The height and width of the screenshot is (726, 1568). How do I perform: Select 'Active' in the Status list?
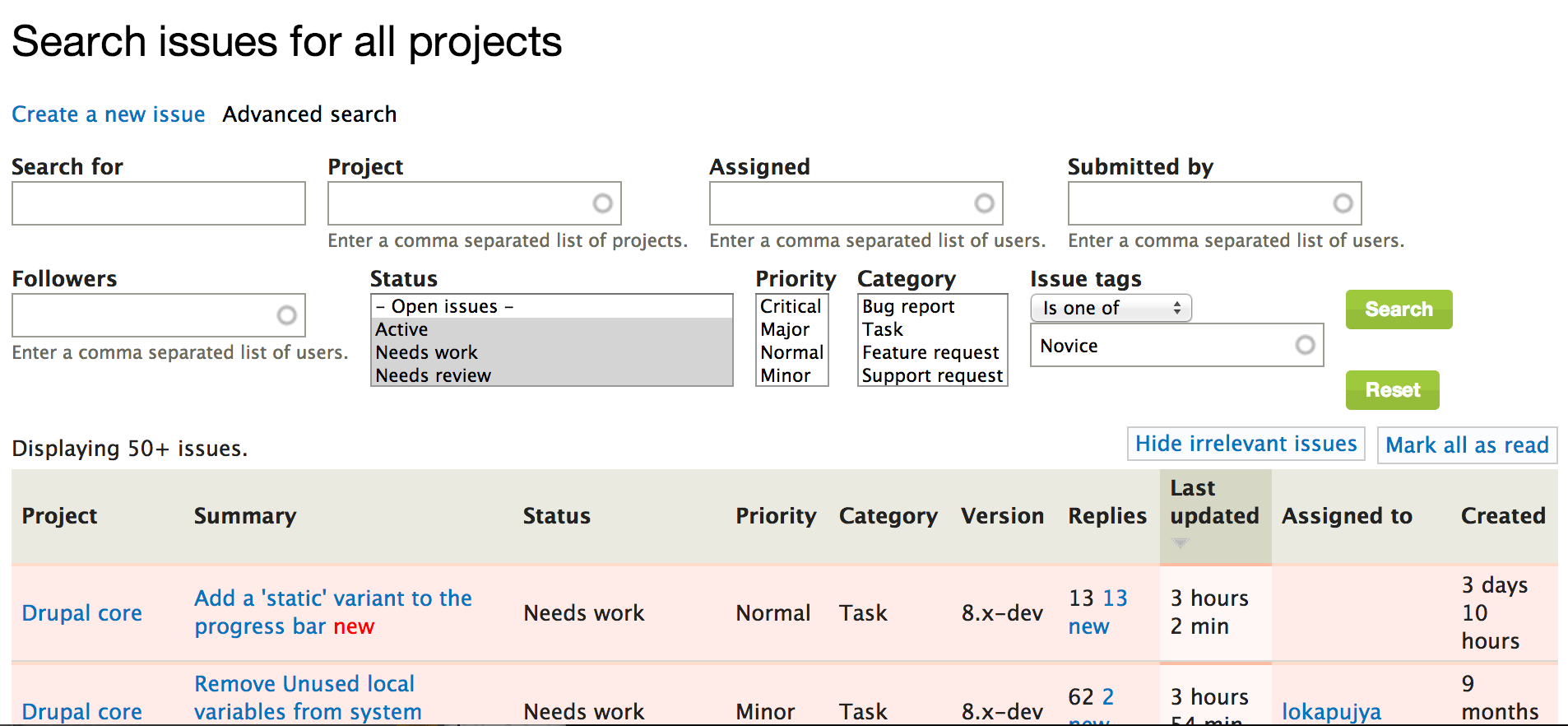(552, 329)
